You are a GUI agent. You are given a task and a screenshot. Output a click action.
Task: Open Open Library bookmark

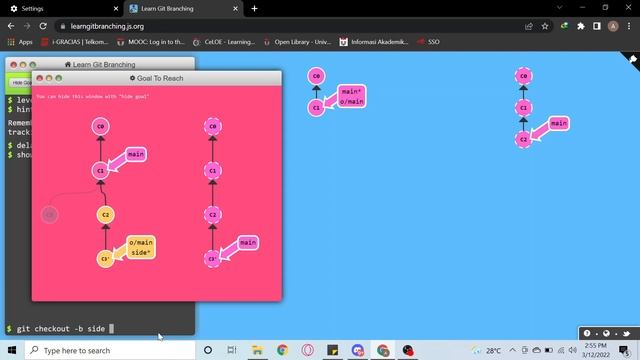(x=298, y=42)
